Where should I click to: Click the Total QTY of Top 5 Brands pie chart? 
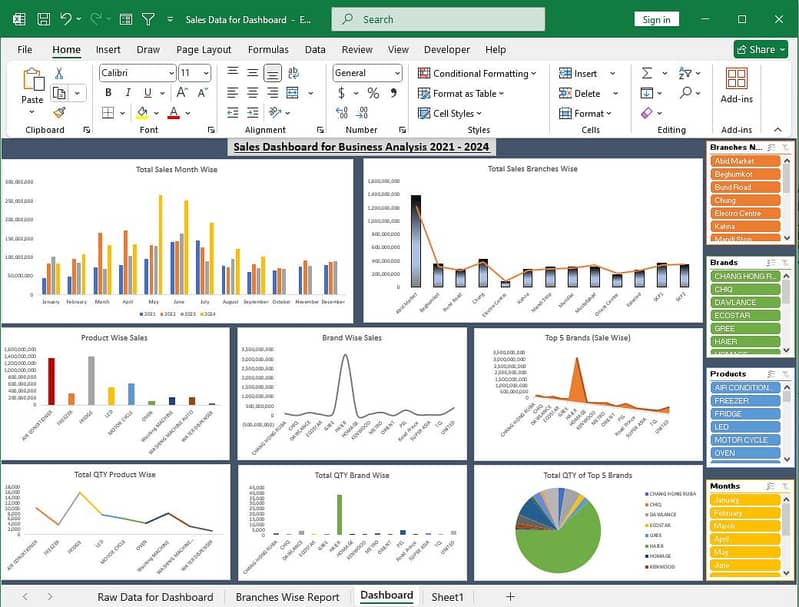click(558, 530)
